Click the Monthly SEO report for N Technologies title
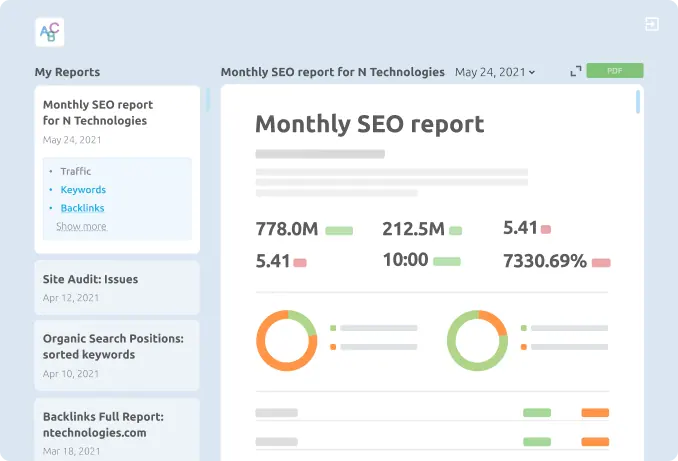Viewport: 678px width, 461px height. pyautogui.click(x=333, y=72)
